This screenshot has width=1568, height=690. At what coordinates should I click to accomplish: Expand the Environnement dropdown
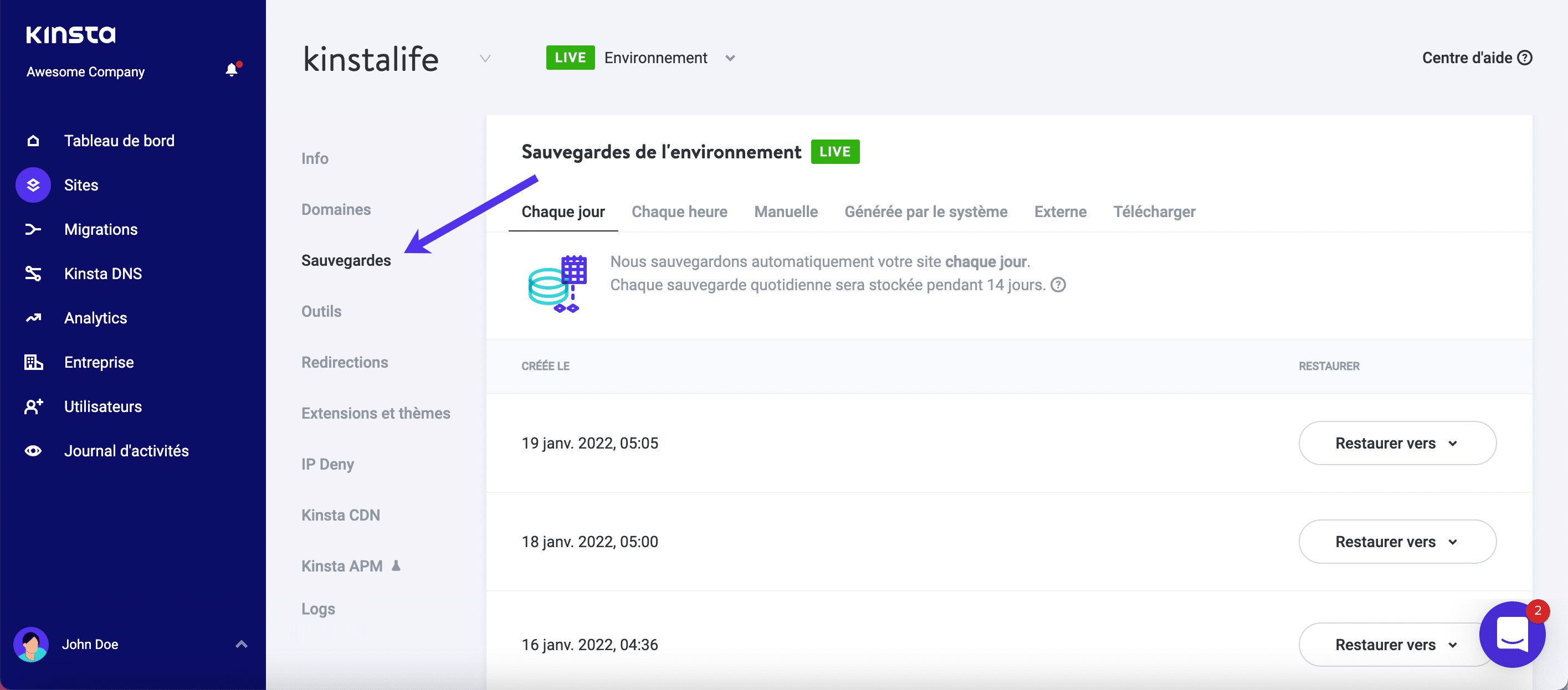(730, 58)
